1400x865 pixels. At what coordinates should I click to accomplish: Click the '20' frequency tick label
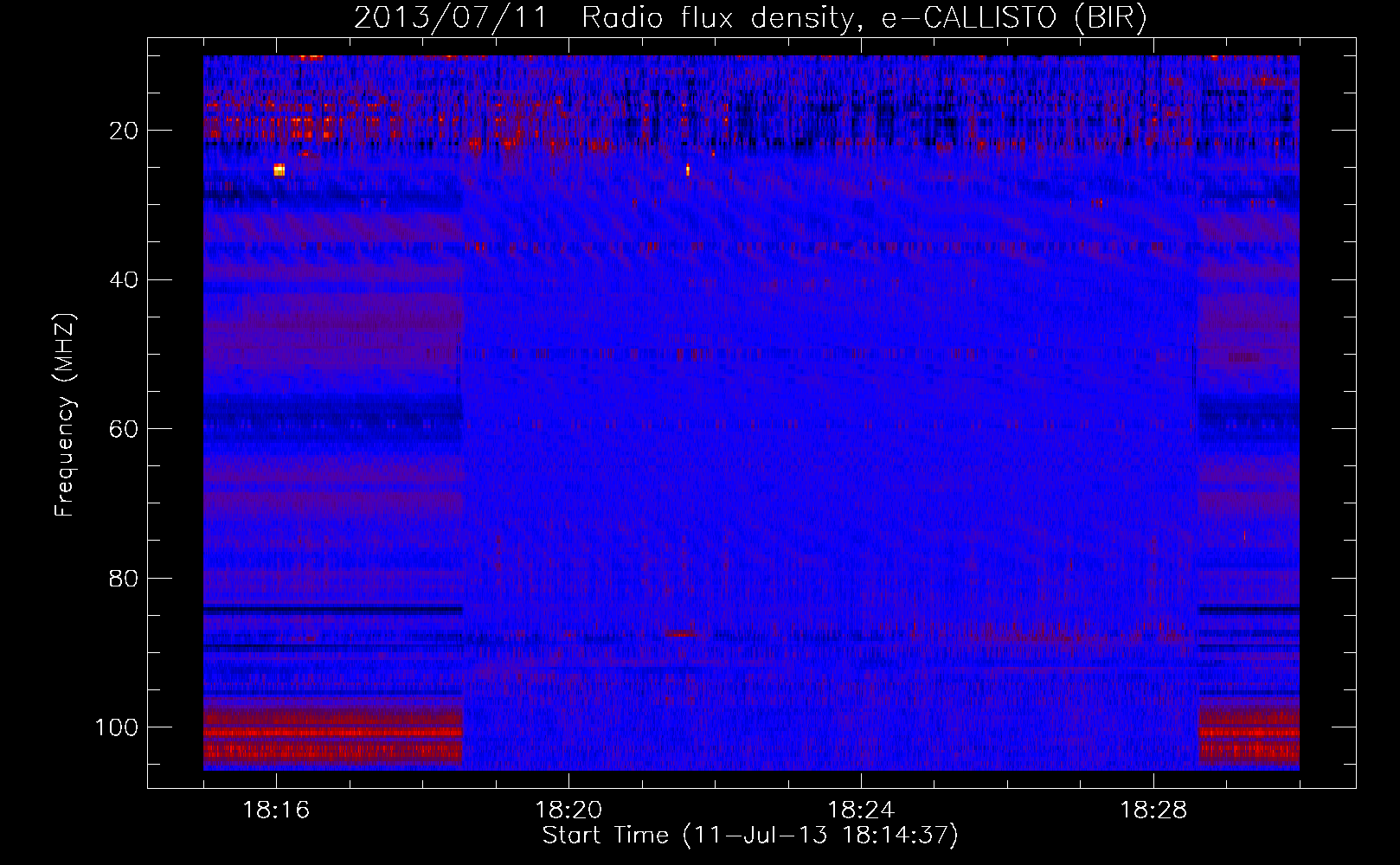[124, 131]
